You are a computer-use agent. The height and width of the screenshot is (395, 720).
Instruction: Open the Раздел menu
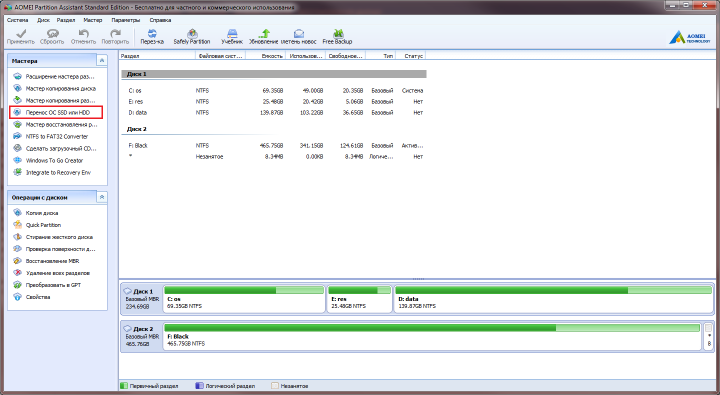pyautogui.click(x=66, y=20)
